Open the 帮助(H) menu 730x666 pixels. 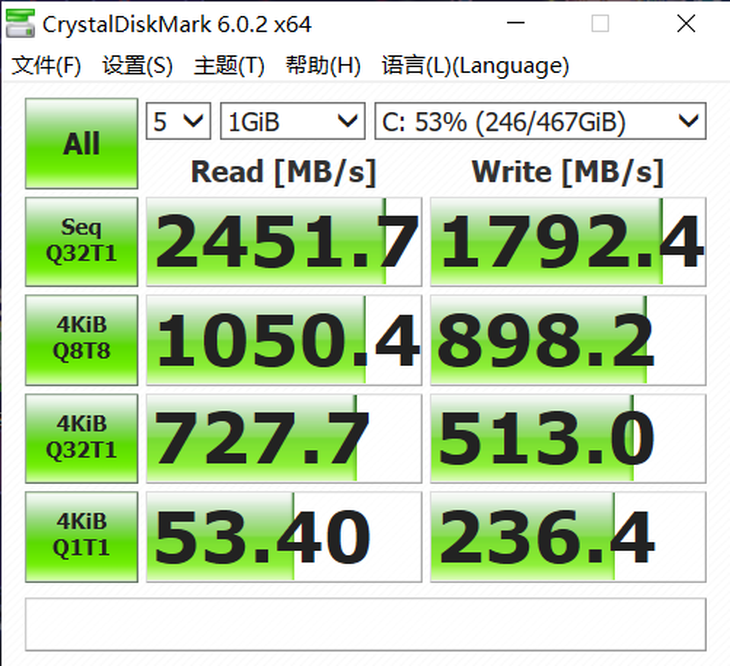pos(323,65)
